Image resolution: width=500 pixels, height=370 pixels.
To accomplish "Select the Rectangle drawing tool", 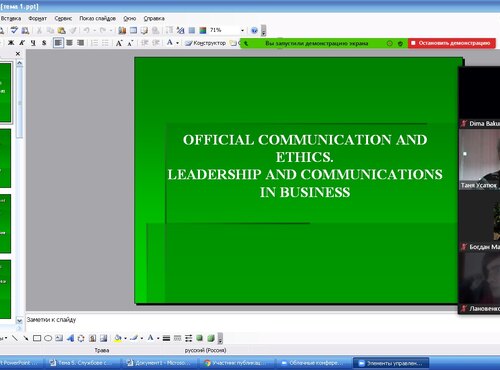I will pyautogui.click(x=37, y=338).
